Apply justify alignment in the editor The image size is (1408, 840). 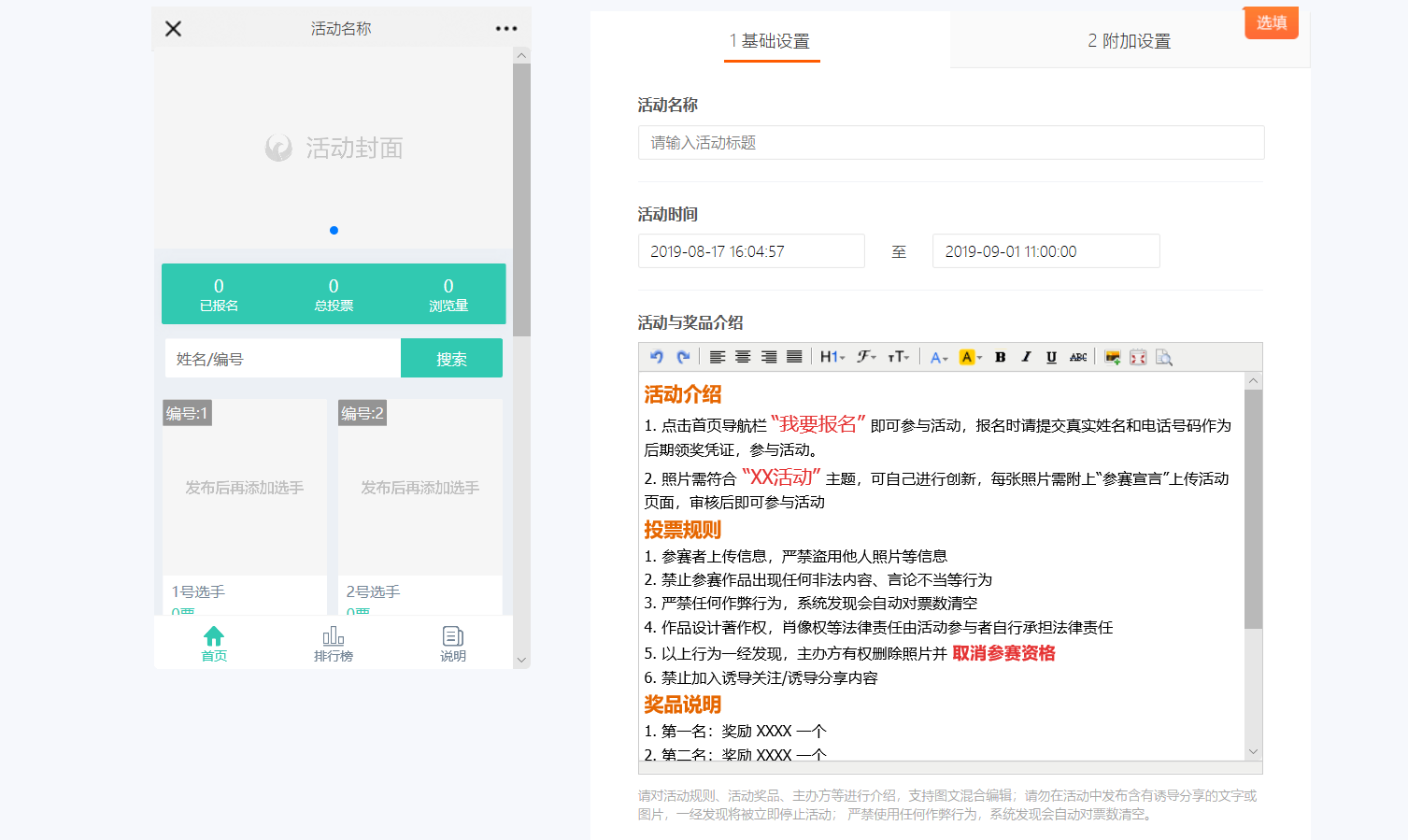click(794, 357)
